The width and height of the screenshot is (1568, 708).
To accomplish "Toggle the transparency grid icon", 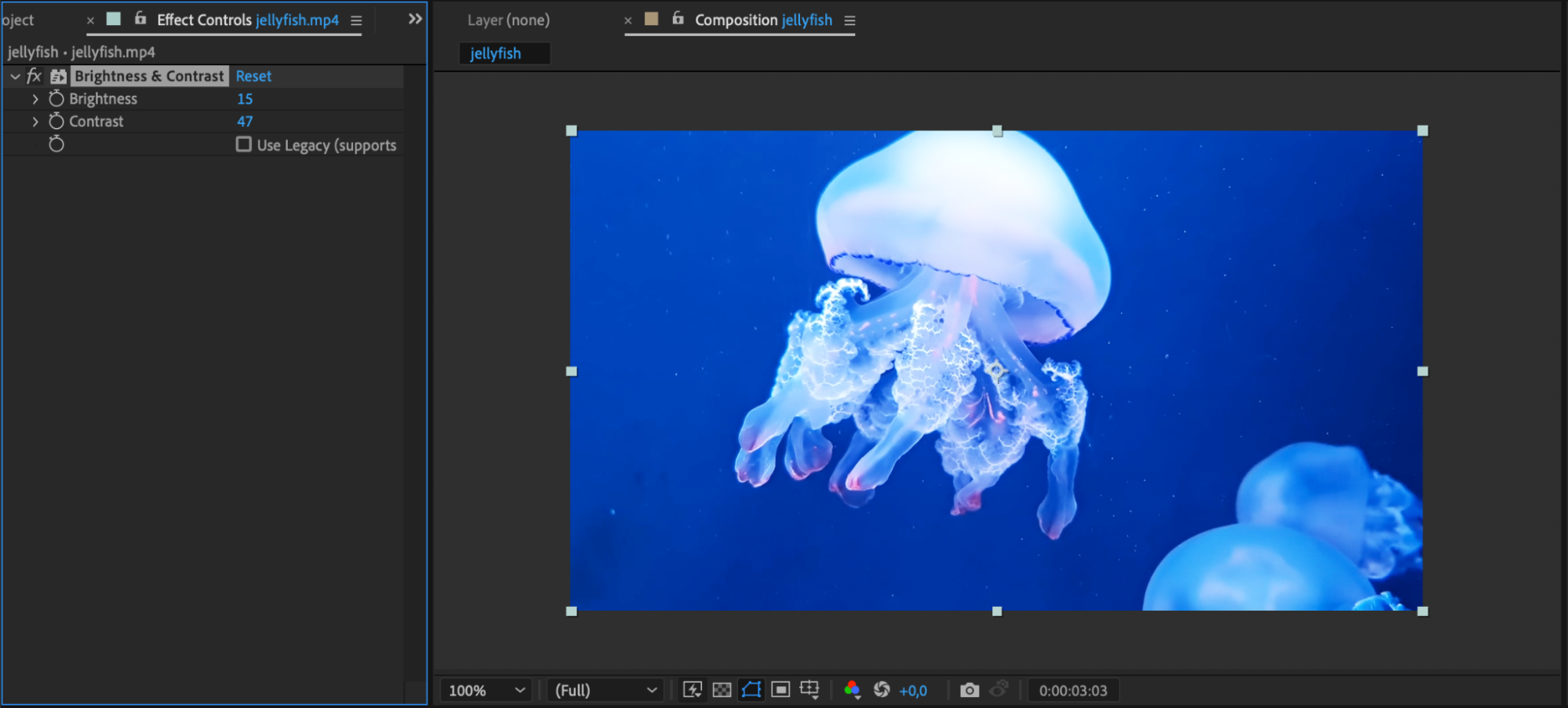I will (722, 690).
